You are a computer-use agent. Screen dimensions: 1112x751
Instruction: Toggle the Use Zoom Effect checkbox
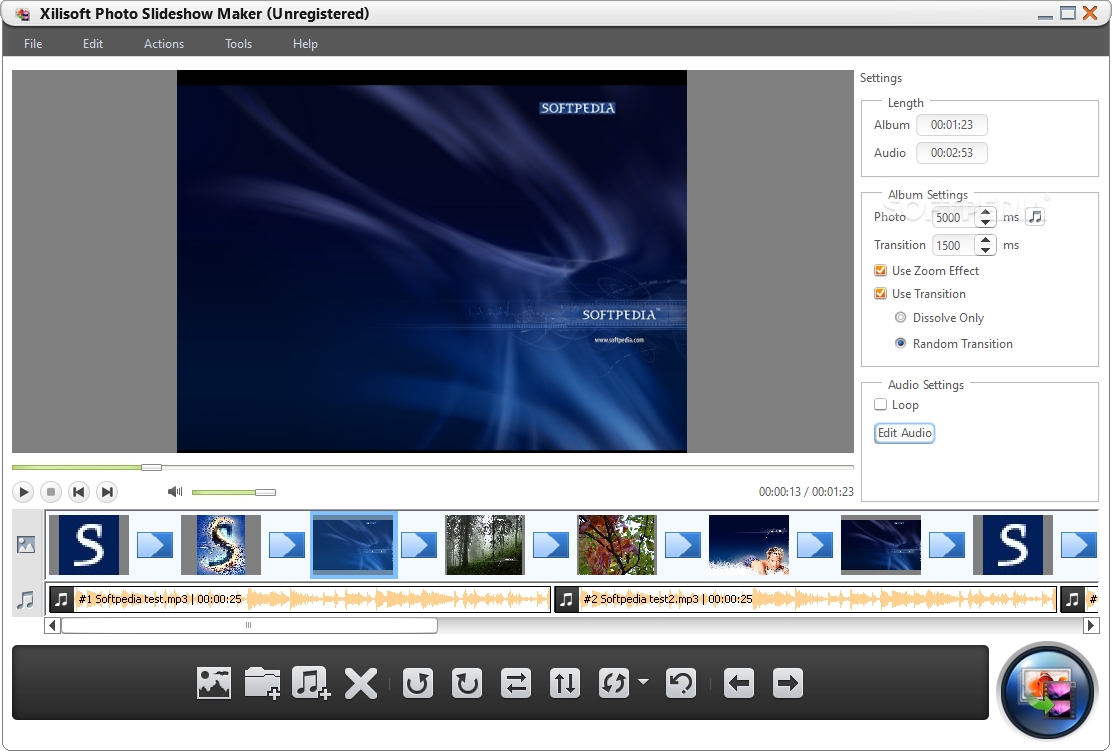tap(880, 270)
